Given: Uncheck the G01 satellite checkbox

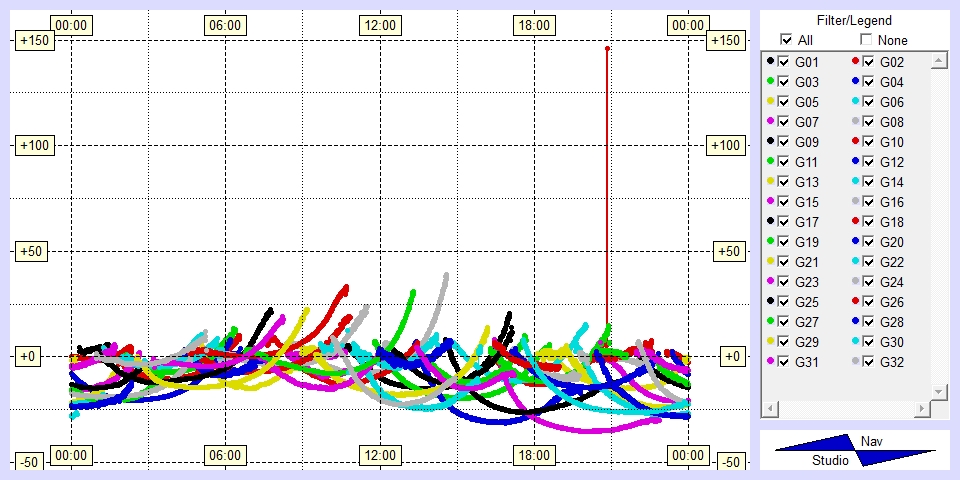Looking at the screenshot, I should click(783, 62).
